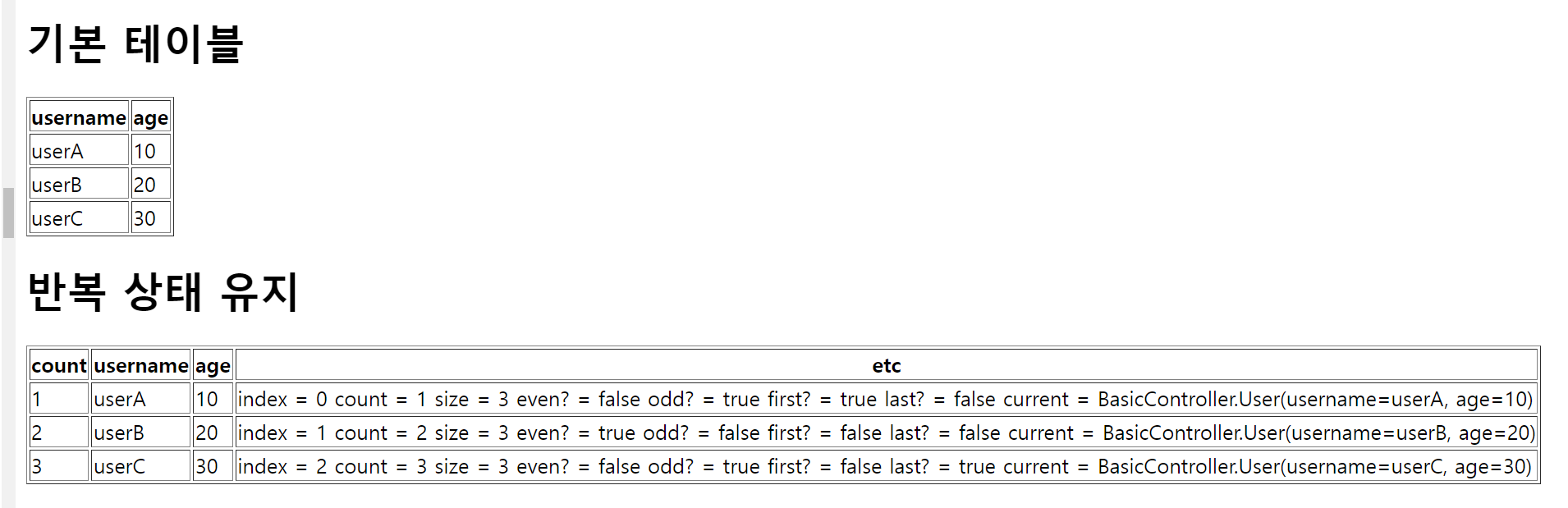The image size is (1568, 508).
Task: Click the age 10 cell in the basic table
Action: (151, 151)
